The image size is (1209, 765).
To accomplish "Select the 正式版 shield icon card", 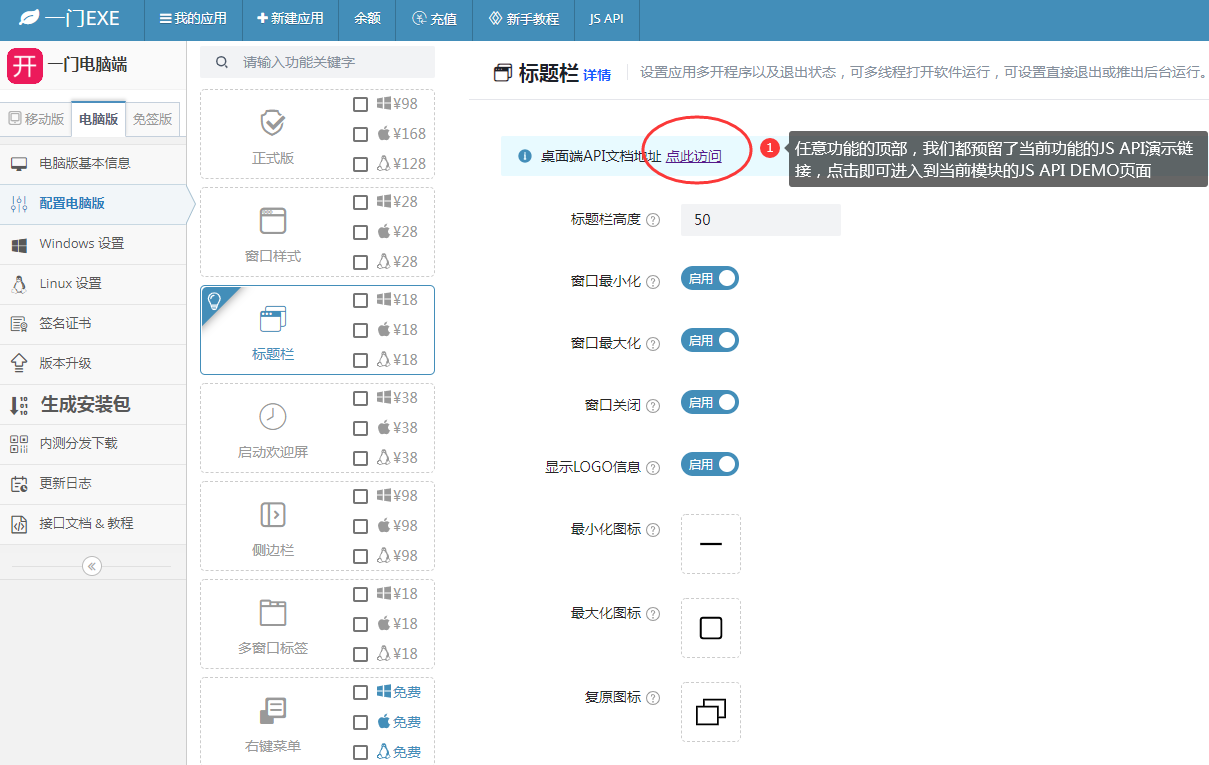I will 273,123.
